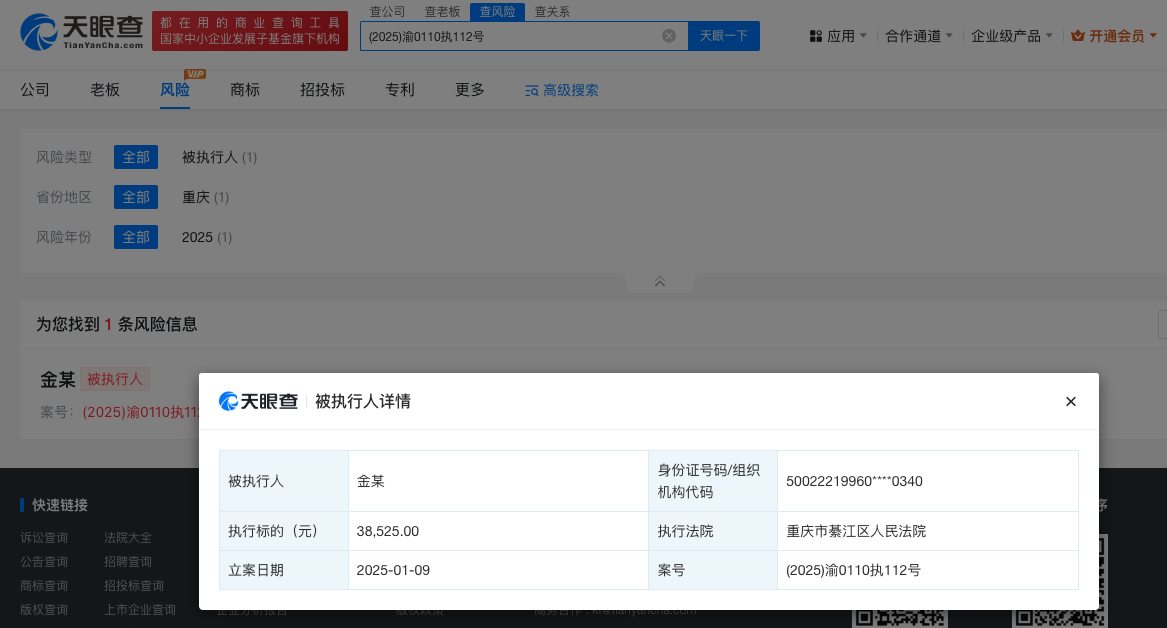1167x628 pixels.
Task: Filter by year 2025 (1)
Action: click(x=207, y=237)
